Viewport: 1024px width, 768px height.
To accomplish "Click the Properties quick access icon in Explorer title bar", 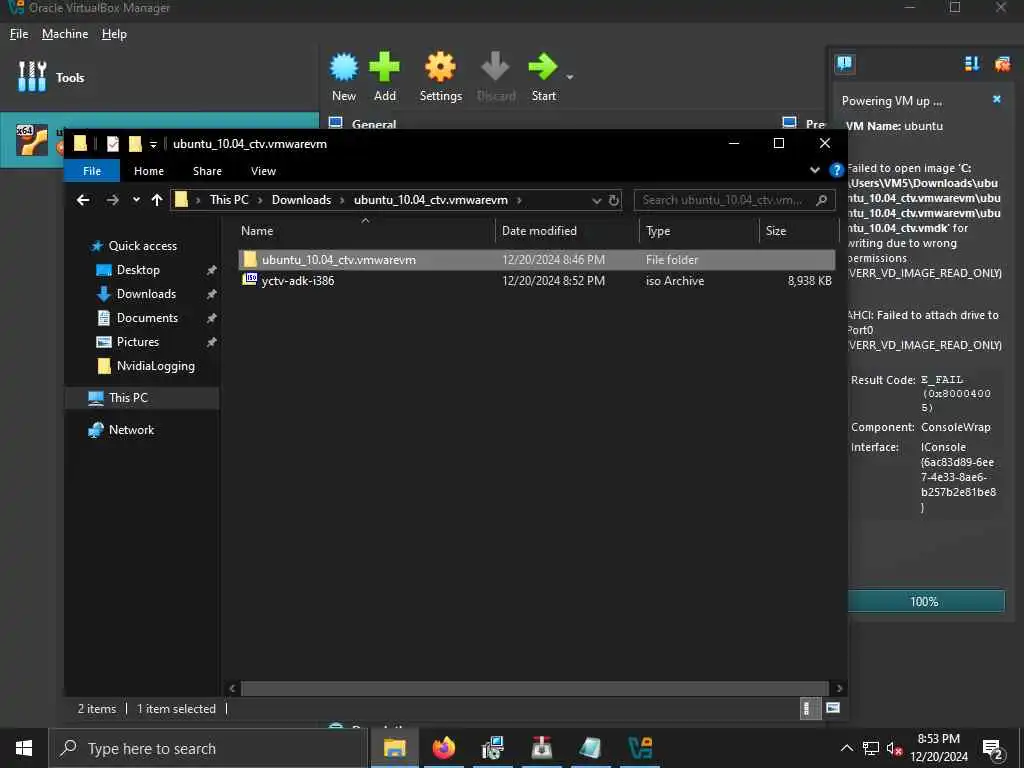I will click(x=113, y=144).
